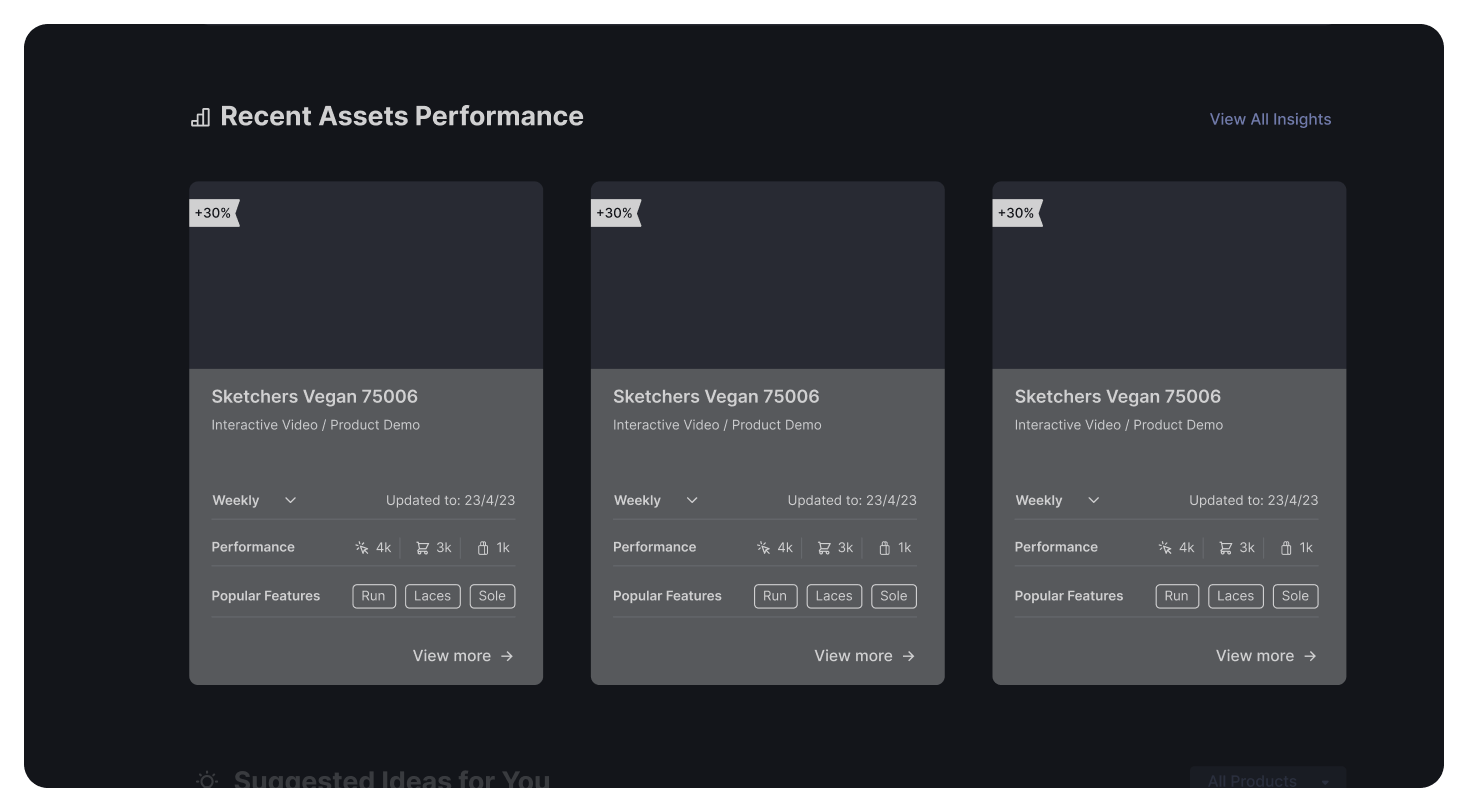Select the Run feature tag in the middle card
1468x812 pixels.
click(776, 596)
